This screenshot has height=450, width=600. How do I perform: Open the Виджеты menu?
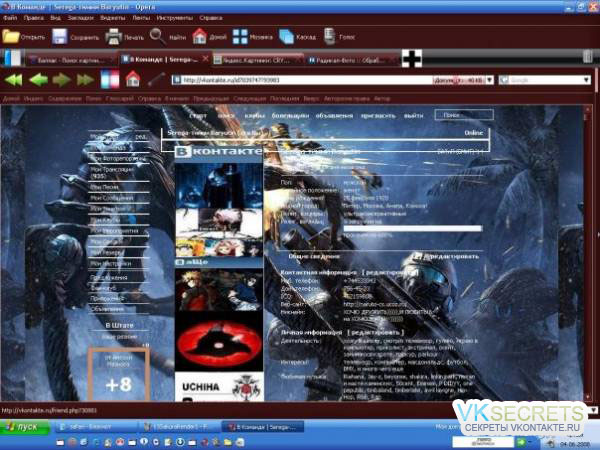tap(112, 18)
